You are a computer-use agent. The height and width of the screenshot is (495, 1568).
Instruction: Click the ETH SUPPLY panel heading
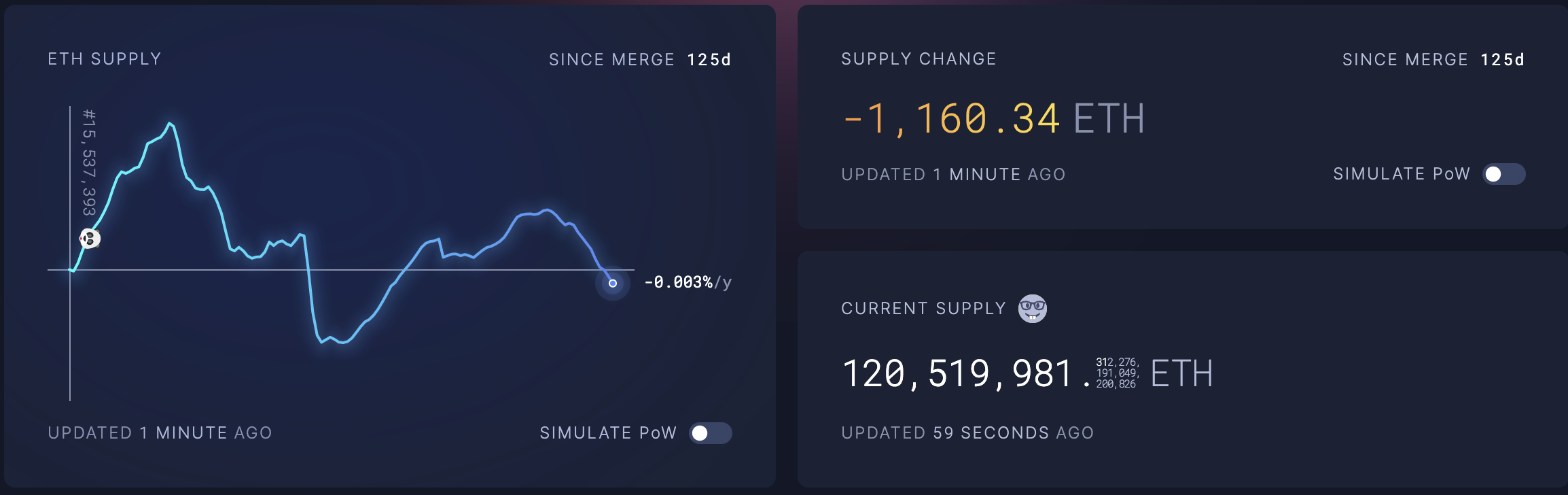[x=105, y=59]
